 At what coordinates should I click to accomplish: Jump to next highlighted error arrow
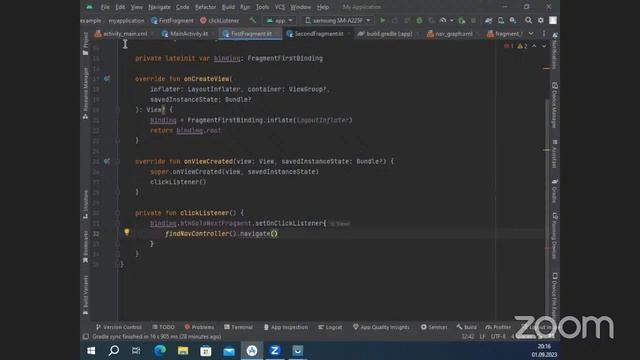pyautogui.click(x=544, y=46)
